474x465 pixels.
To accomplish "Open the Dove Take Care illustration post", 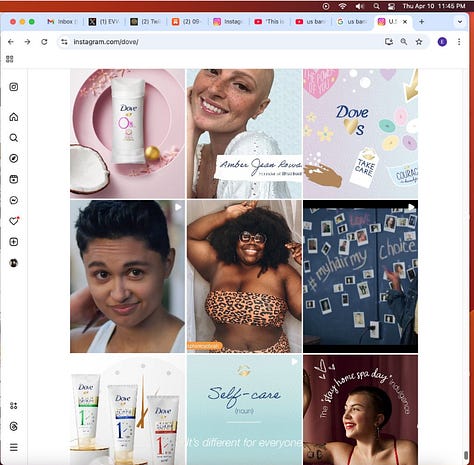I will [360, 134].
